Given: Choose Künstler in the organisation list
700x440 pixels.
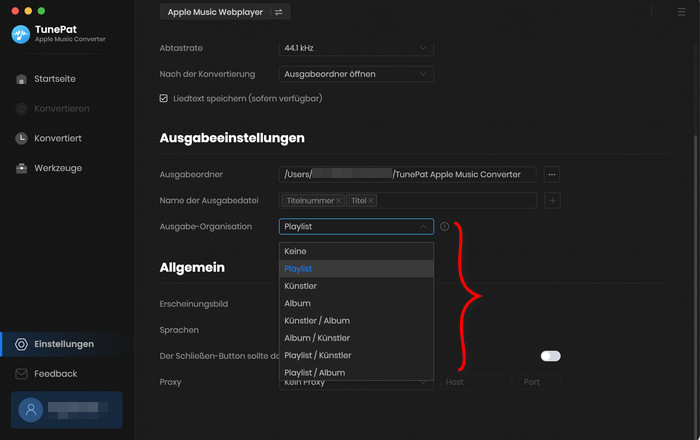Looking at the screenshot, I should coord(356,286).
